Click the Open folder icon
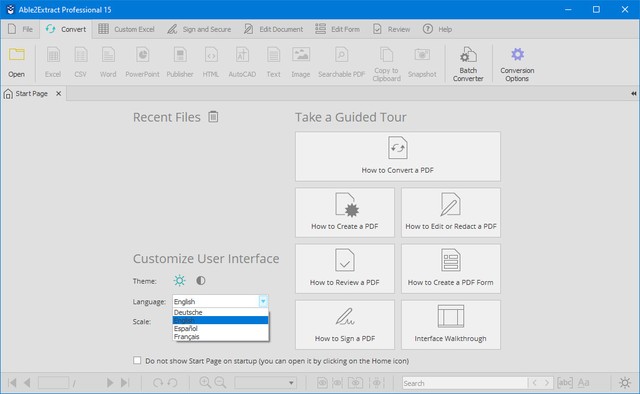Screen dimensions: 640x394 [17, 55]
